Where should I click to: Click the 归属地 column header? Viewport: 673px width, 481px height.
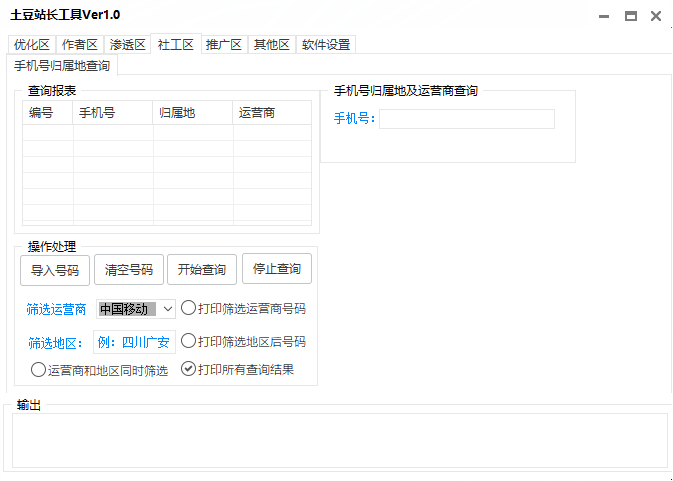click(x=192, y=113)
